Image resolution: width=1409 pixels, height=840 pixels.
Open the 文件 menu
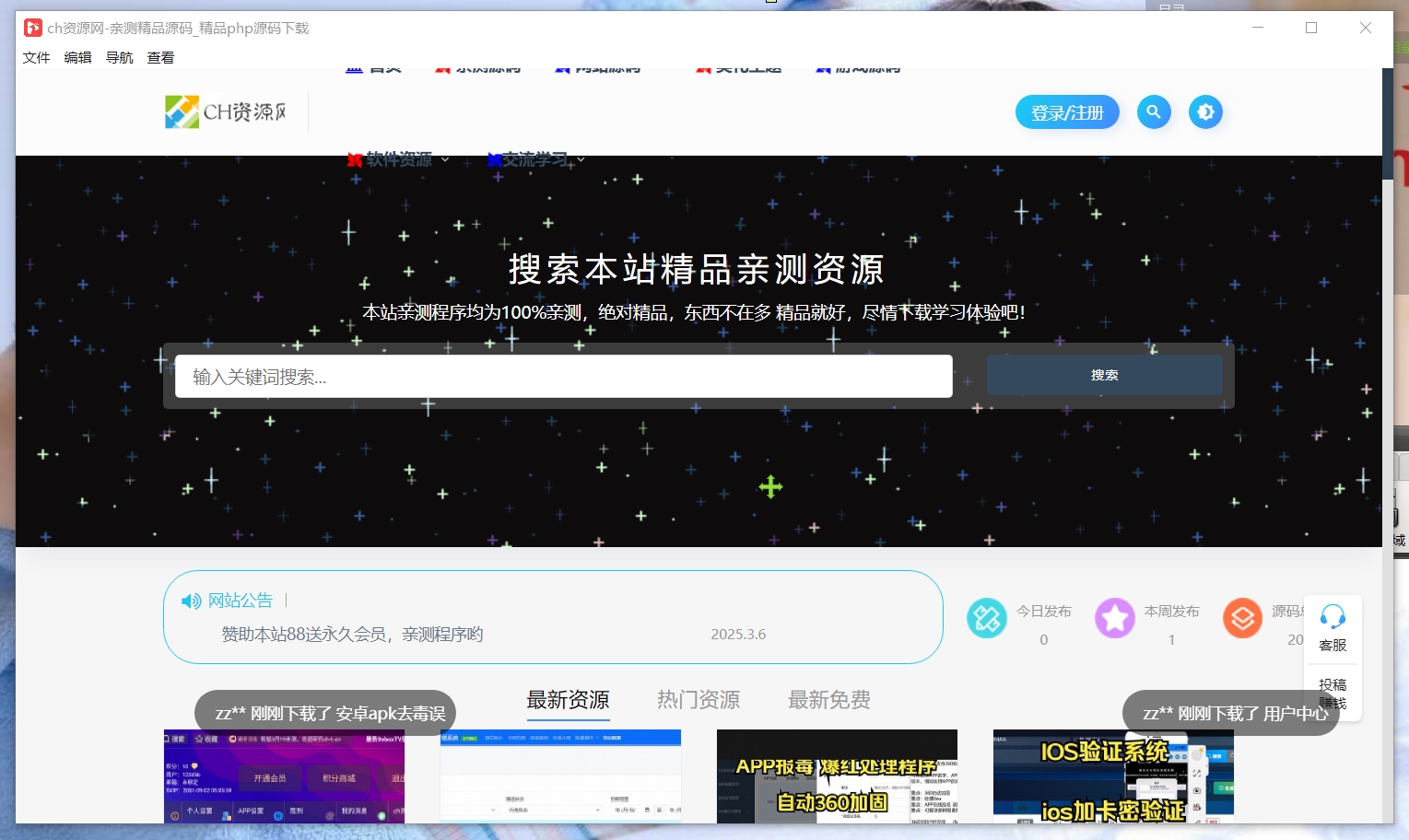point(36,57)
